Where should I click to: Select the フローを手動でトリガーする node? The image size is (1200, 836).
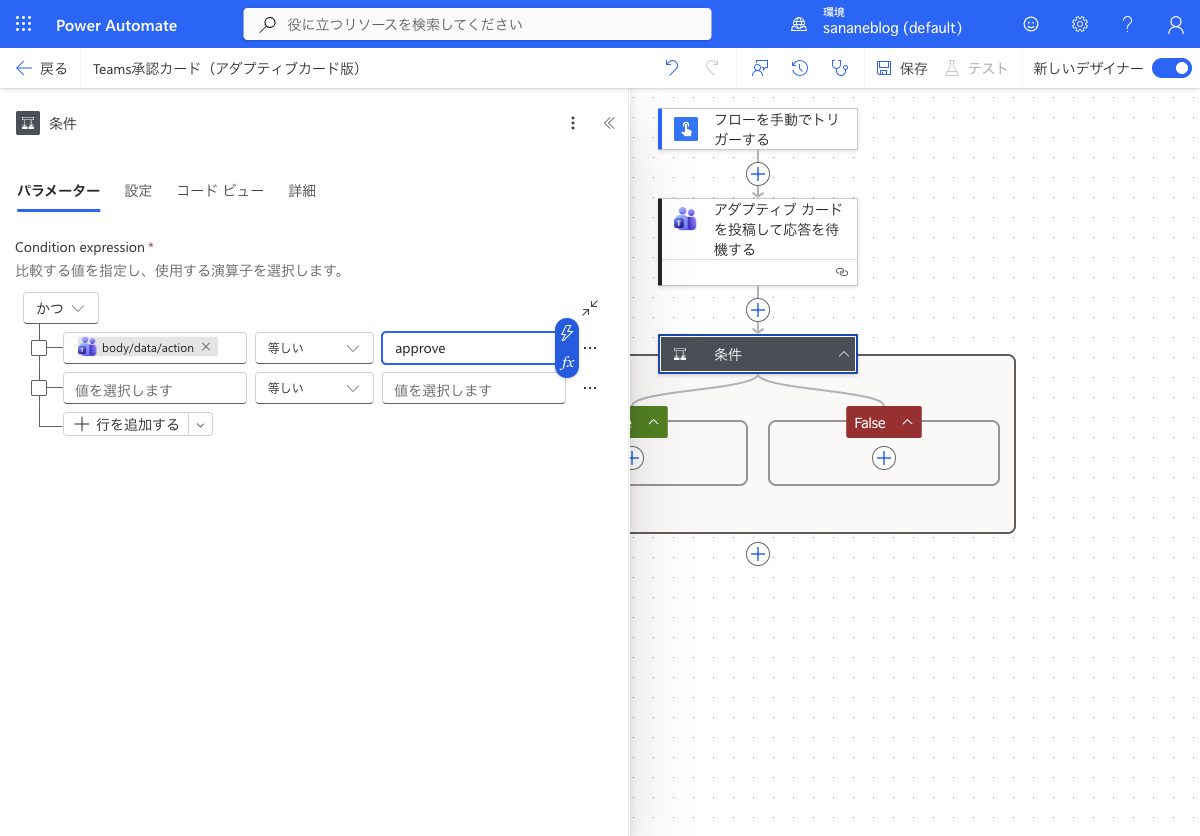(758, 129)
